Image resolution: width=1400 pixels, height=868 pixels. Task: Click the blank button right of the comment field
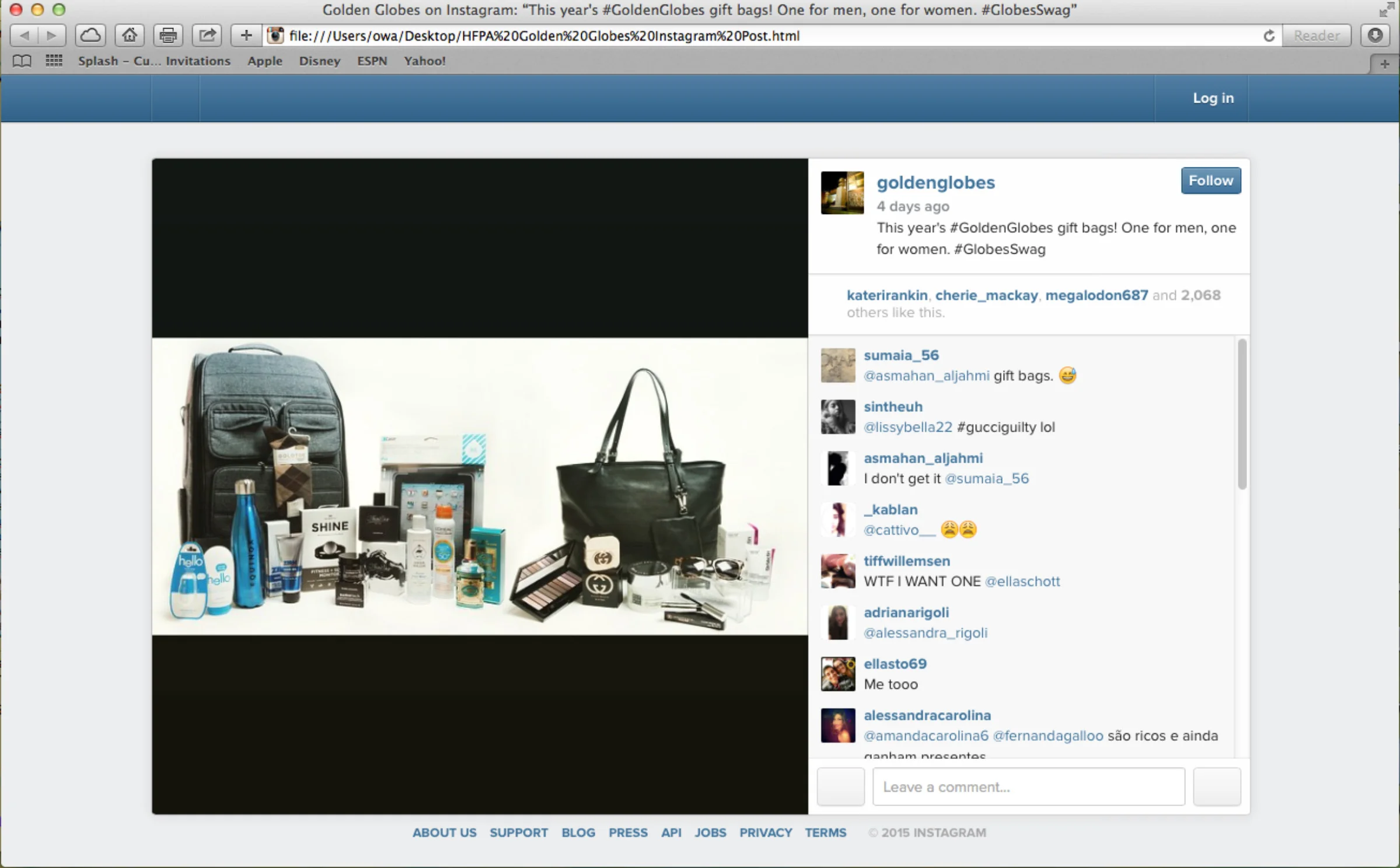click(x=1217, y=786)
